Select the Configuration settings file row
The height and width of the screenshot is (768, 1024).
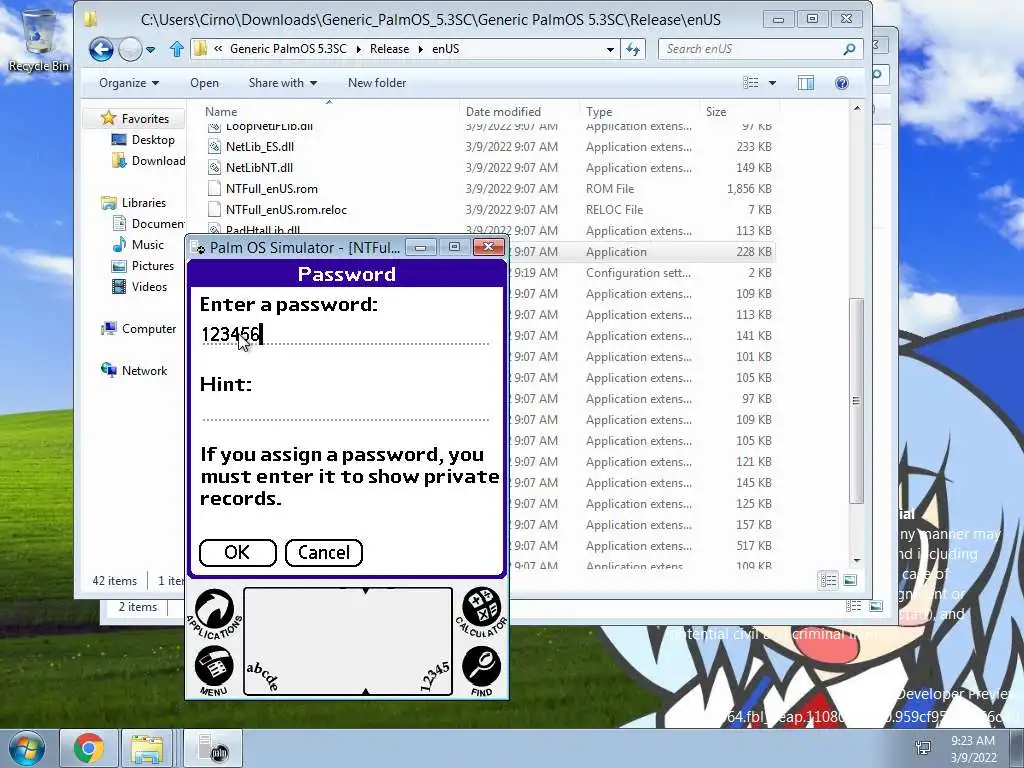pos(643,273)
